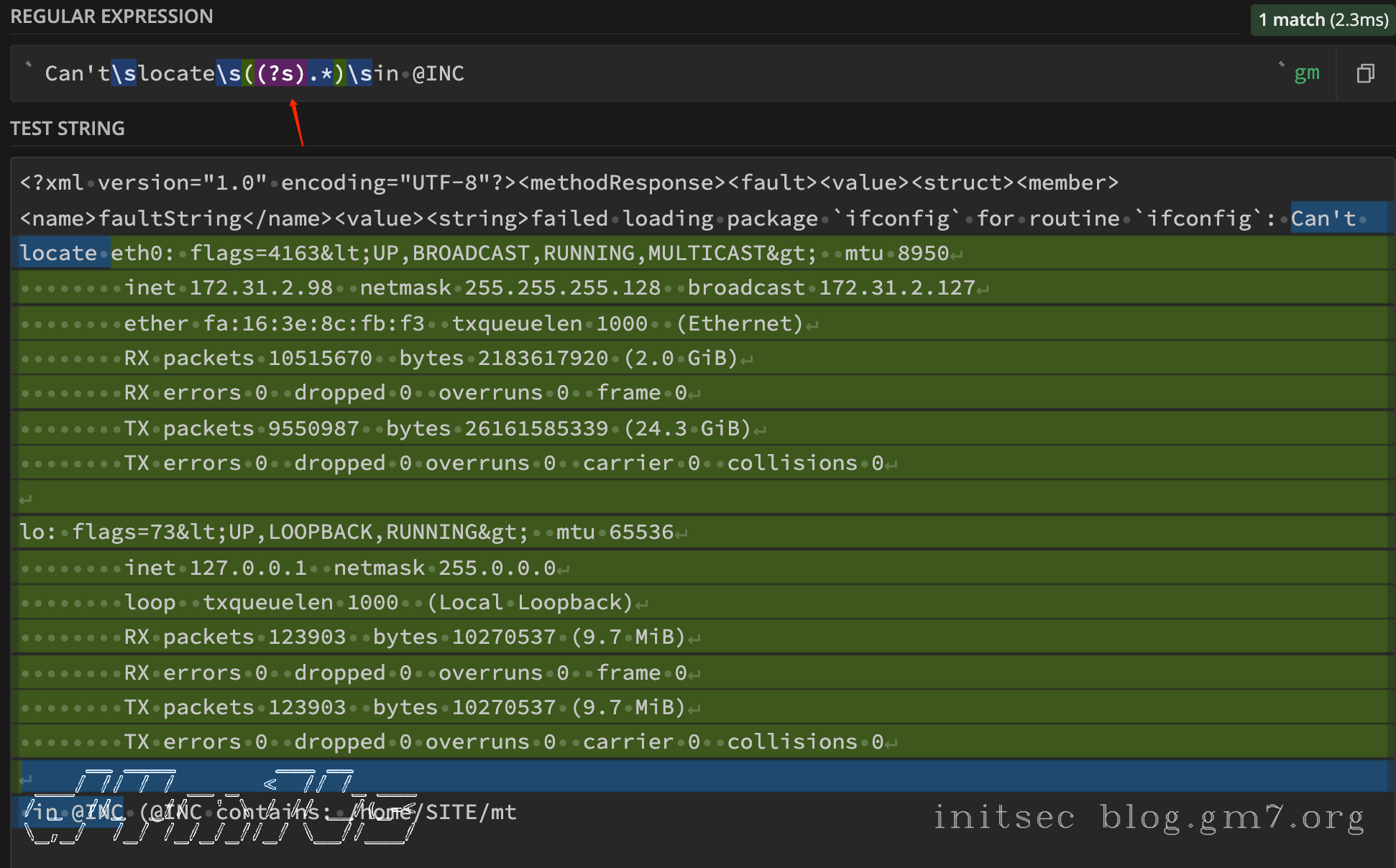This screenshot has width=1396, height=868.
Task: Click the loopback address 127.0.0.1
Action: click(x=247, y=568)
